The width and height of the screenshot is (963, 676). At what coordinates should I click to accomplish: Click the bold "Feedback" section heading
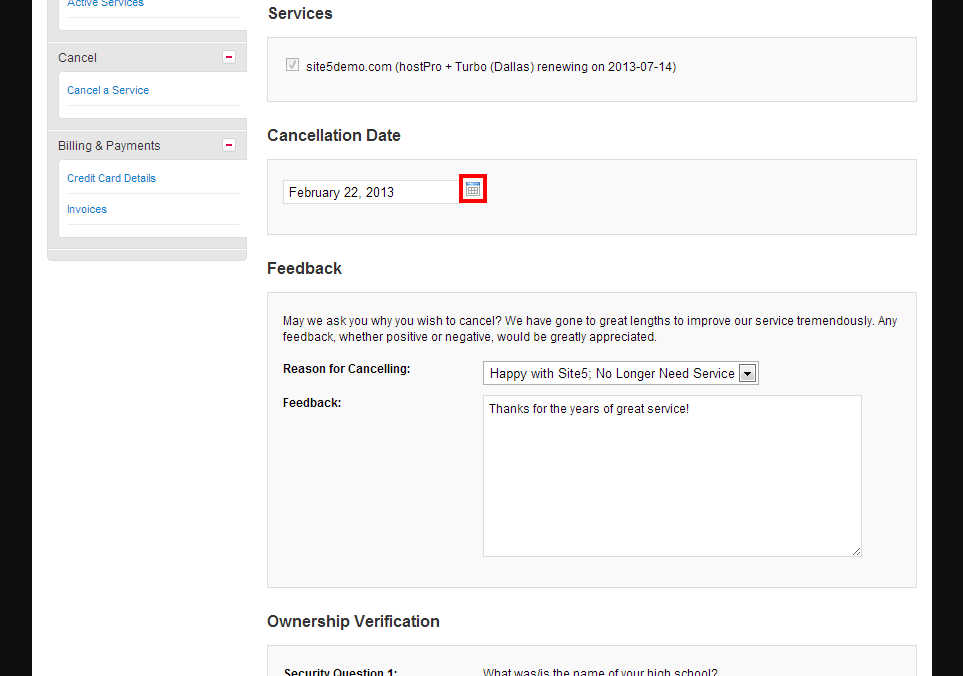[304, 268]
